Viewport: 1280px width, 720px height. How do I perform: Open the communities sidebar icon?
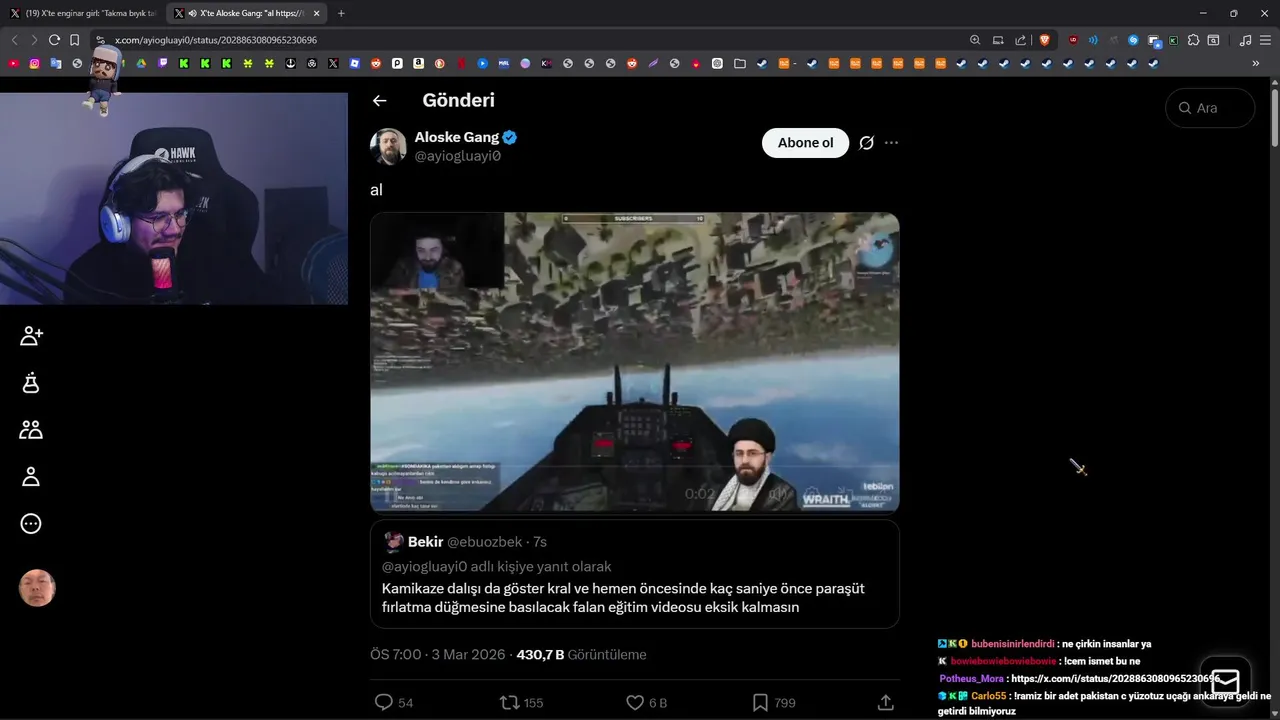tap(31, 430)
